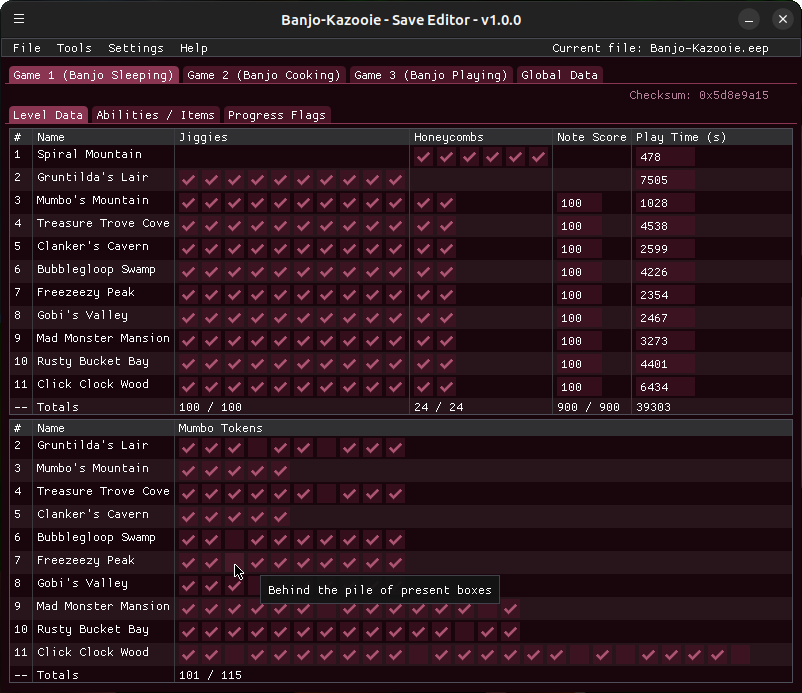Select the Game 1 (Banjo Sleeping) tab

[x=94, y=75]
